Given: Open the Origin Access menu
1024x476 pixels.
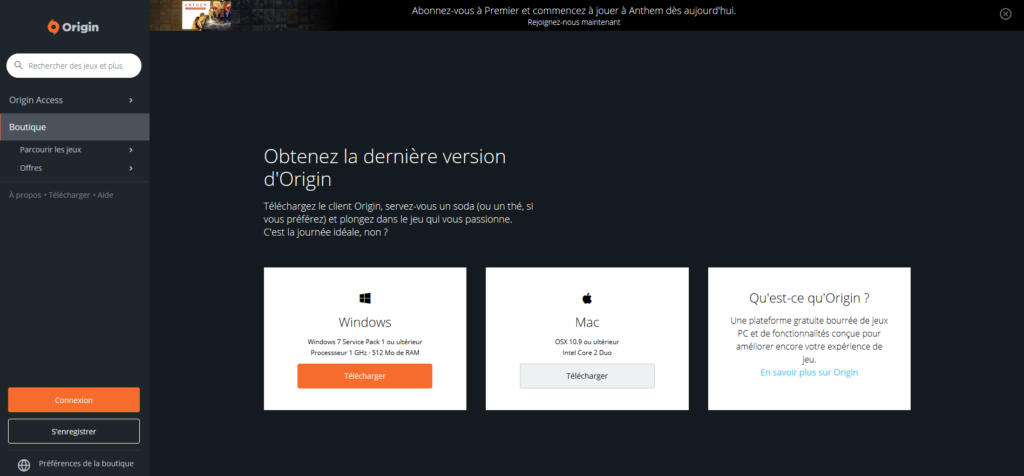Looking at the screenshot, I should pyautogui.click(x=74, y=100).
